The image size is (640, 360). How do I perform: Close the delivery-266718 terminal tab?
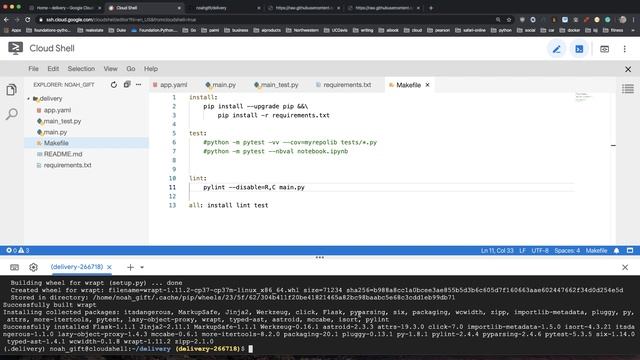tap(109, 267)
